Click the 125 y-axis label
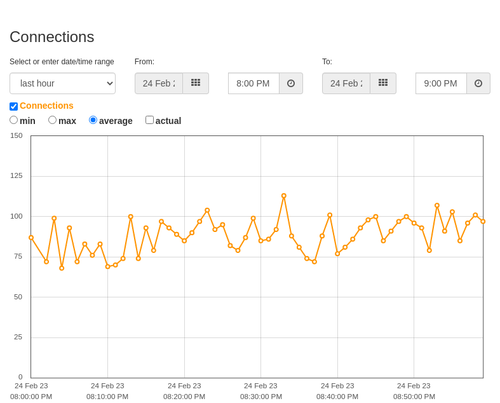The height and width of the screenshot is (403, 500). click(16, 176)
